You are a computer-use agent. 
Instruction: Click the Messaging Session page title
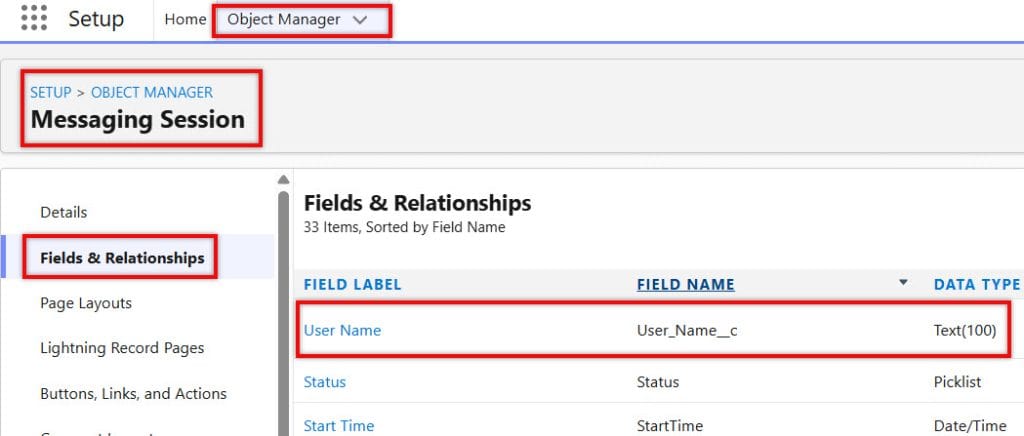pyautogui.click(x=138, y=120)
